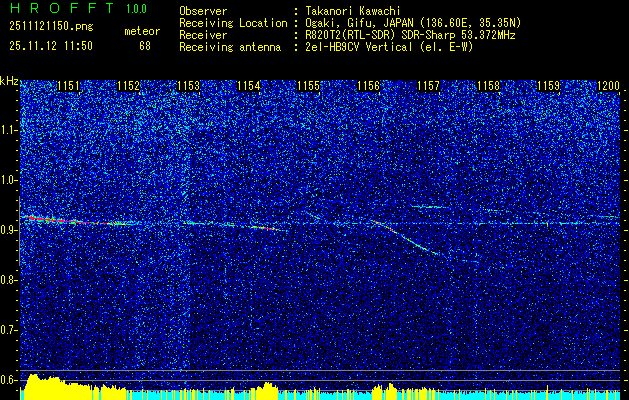Image resolution: width=629 pixels, height=400 pixels.
Task: Click the 0.8 kHz axis label
Action: click(9, 280)
